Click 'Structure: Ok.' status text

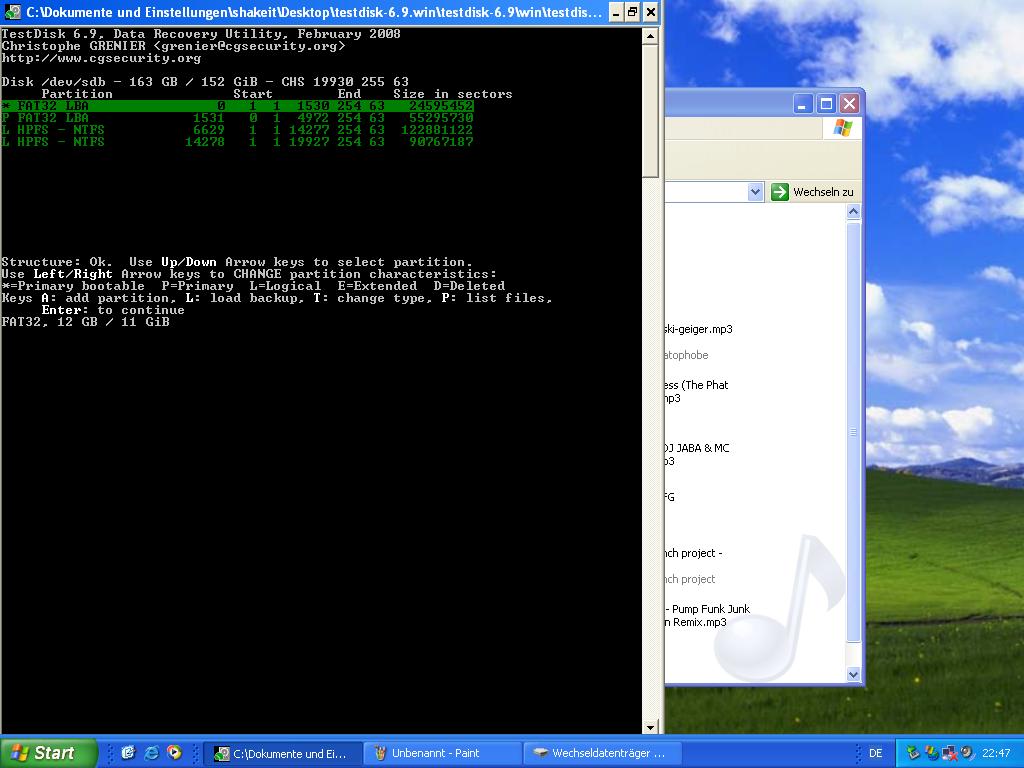click(57, 262)
